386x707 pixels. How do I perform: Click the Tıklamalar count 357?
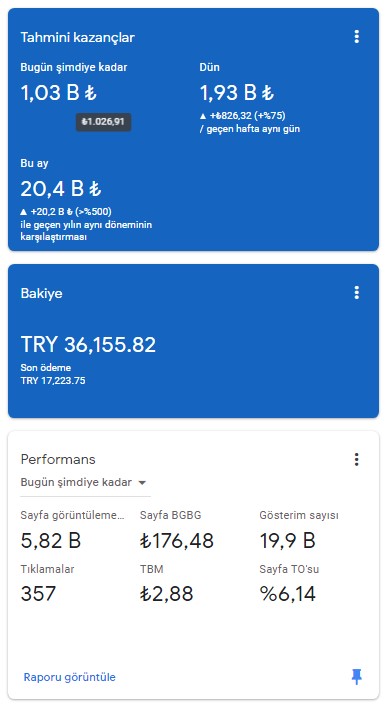pyautogui.click(x=38, y=593)
